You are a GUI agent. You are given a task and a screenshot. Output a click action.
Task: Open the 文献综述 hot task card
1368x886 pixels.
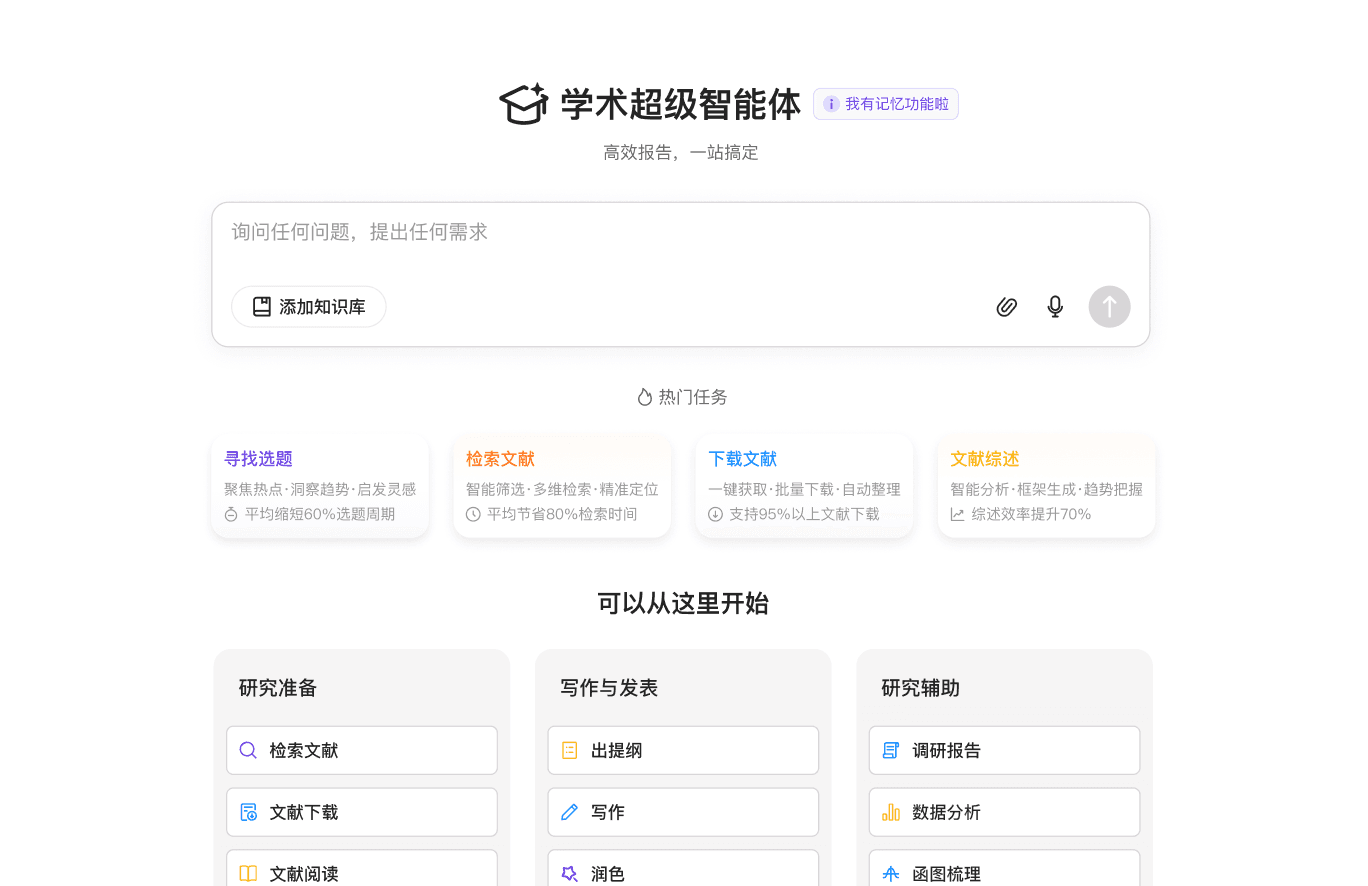tap(1046, 486)
